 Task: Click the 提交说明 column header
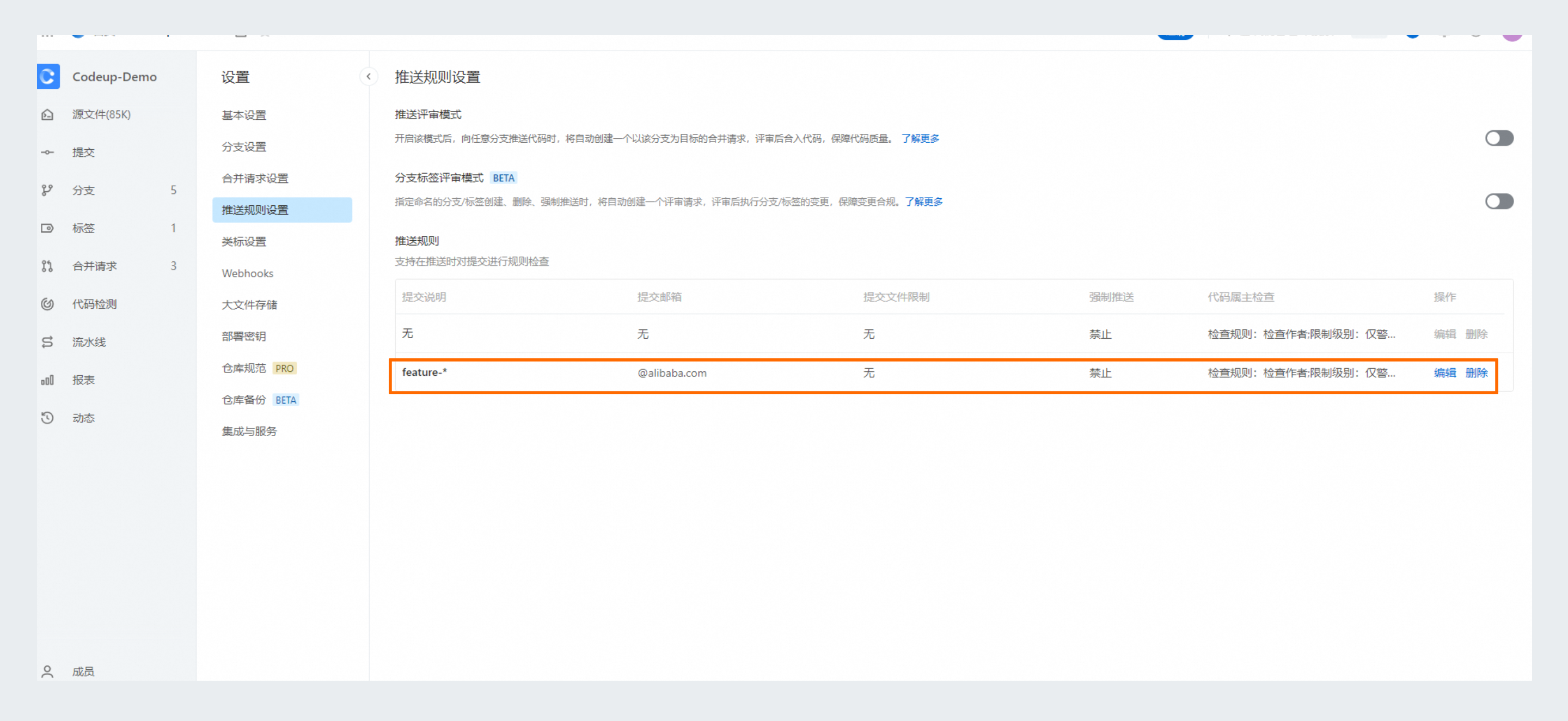tap(424, 297)
